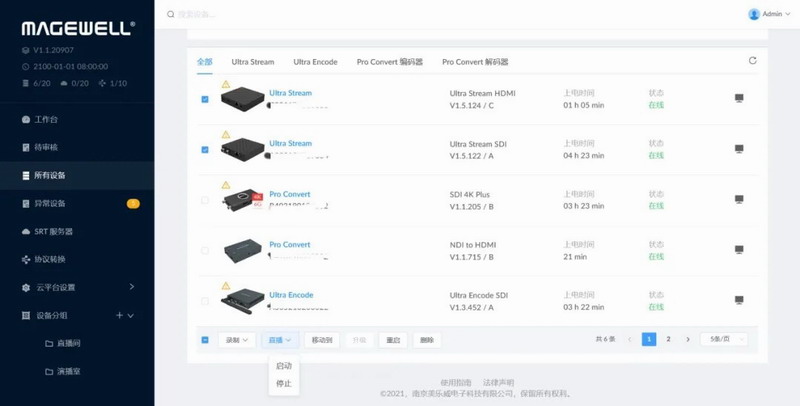This screenshot has width=800, height=406.
Task: Click the 重启 button
Action: click(393, 340)
